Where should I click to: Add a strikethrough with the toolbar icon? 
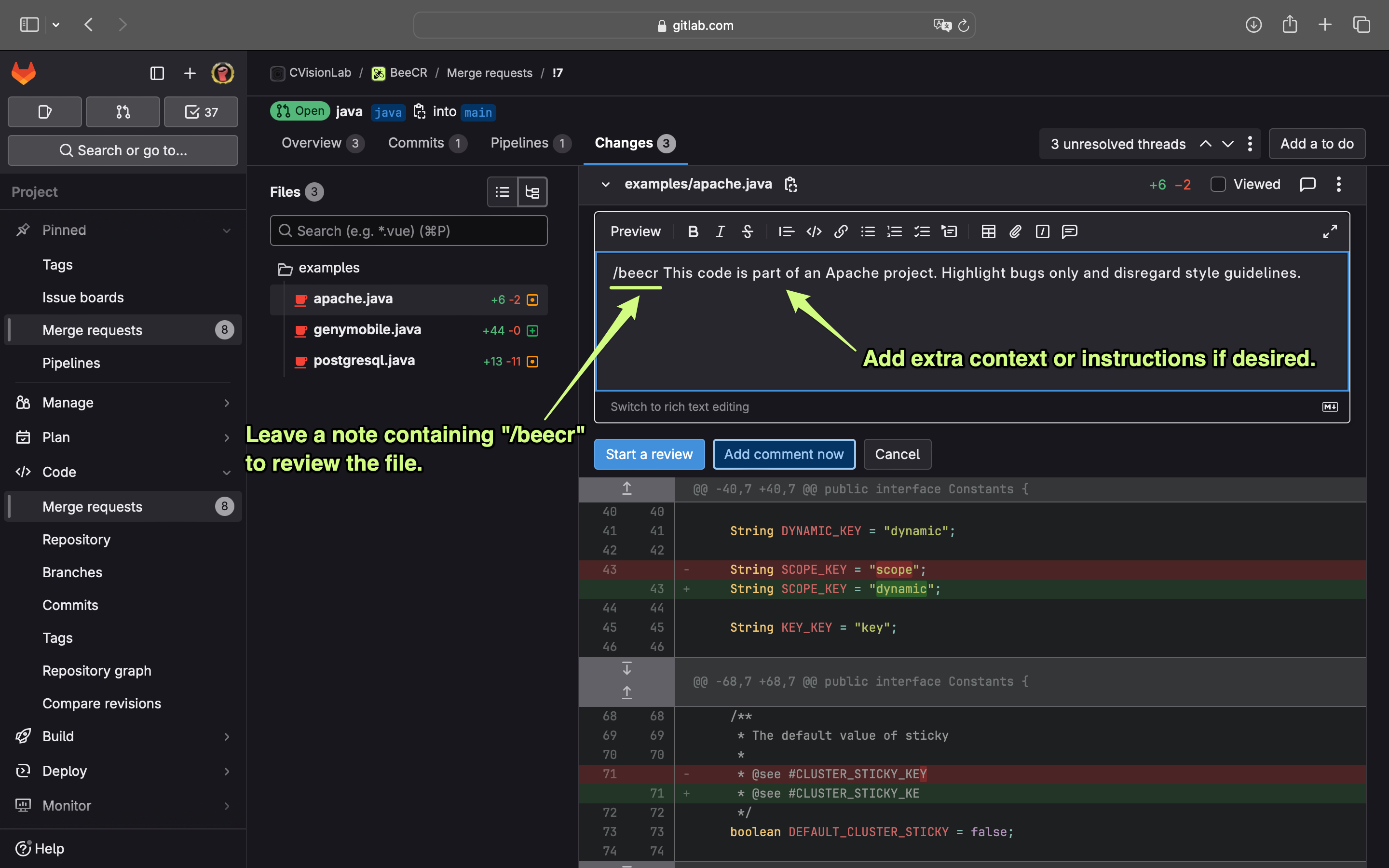(x=747, y=231)
